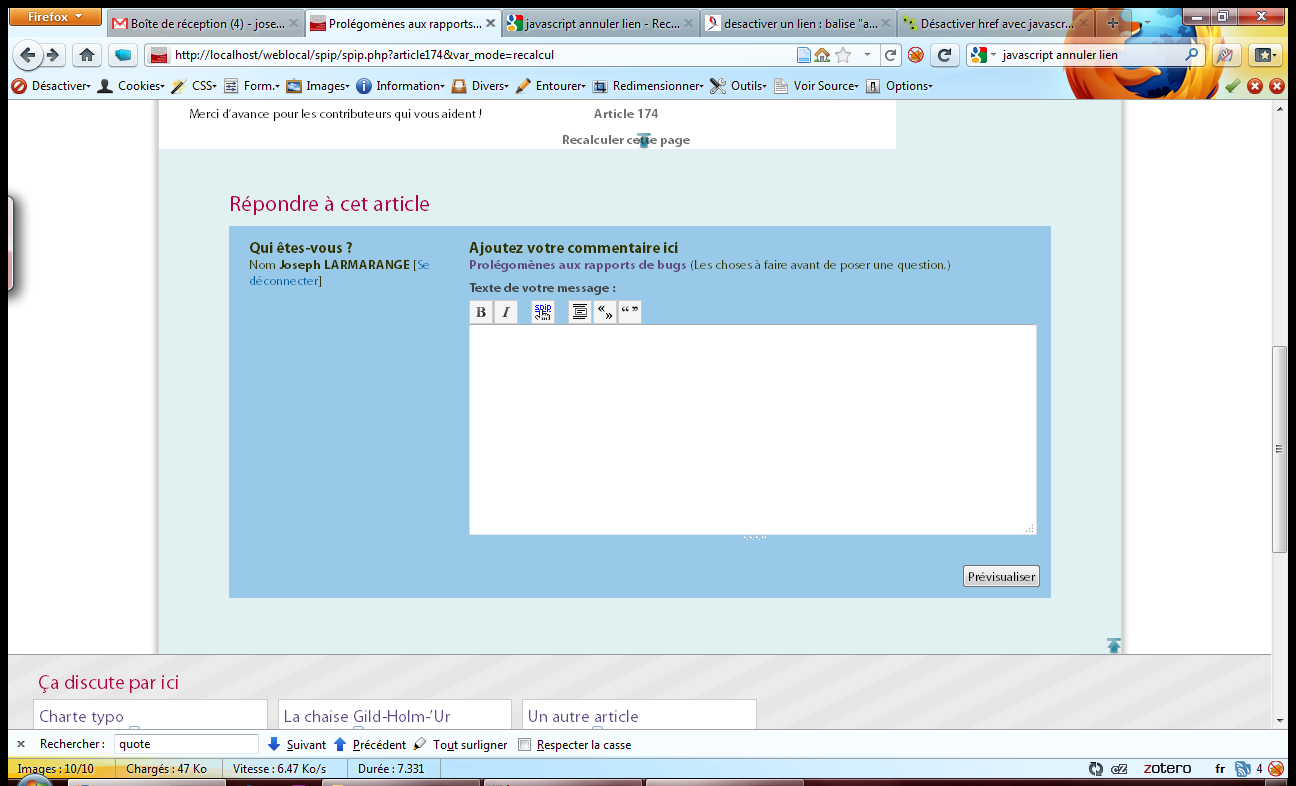1296x786 pixels.
Task: Open Un autre article link
Action: pyautogui.click(x=583, y=716)
